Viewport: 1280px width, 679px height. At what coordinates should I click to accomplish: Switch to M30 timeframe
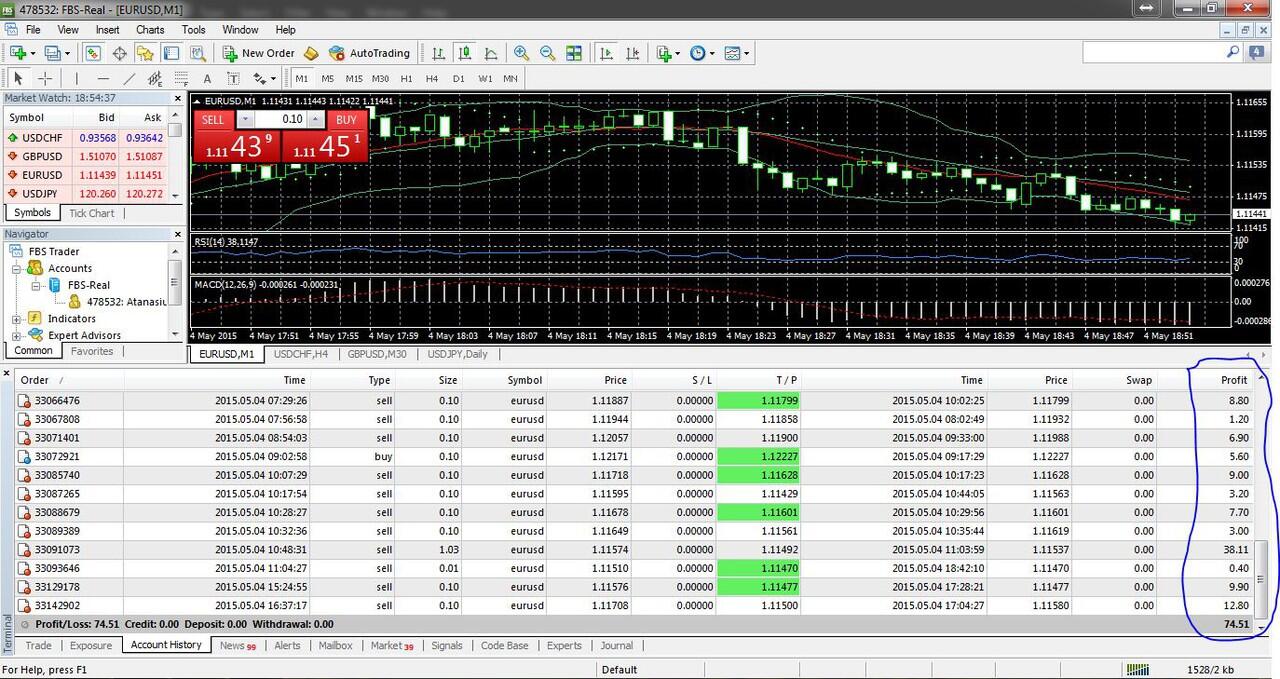[380, 78]
